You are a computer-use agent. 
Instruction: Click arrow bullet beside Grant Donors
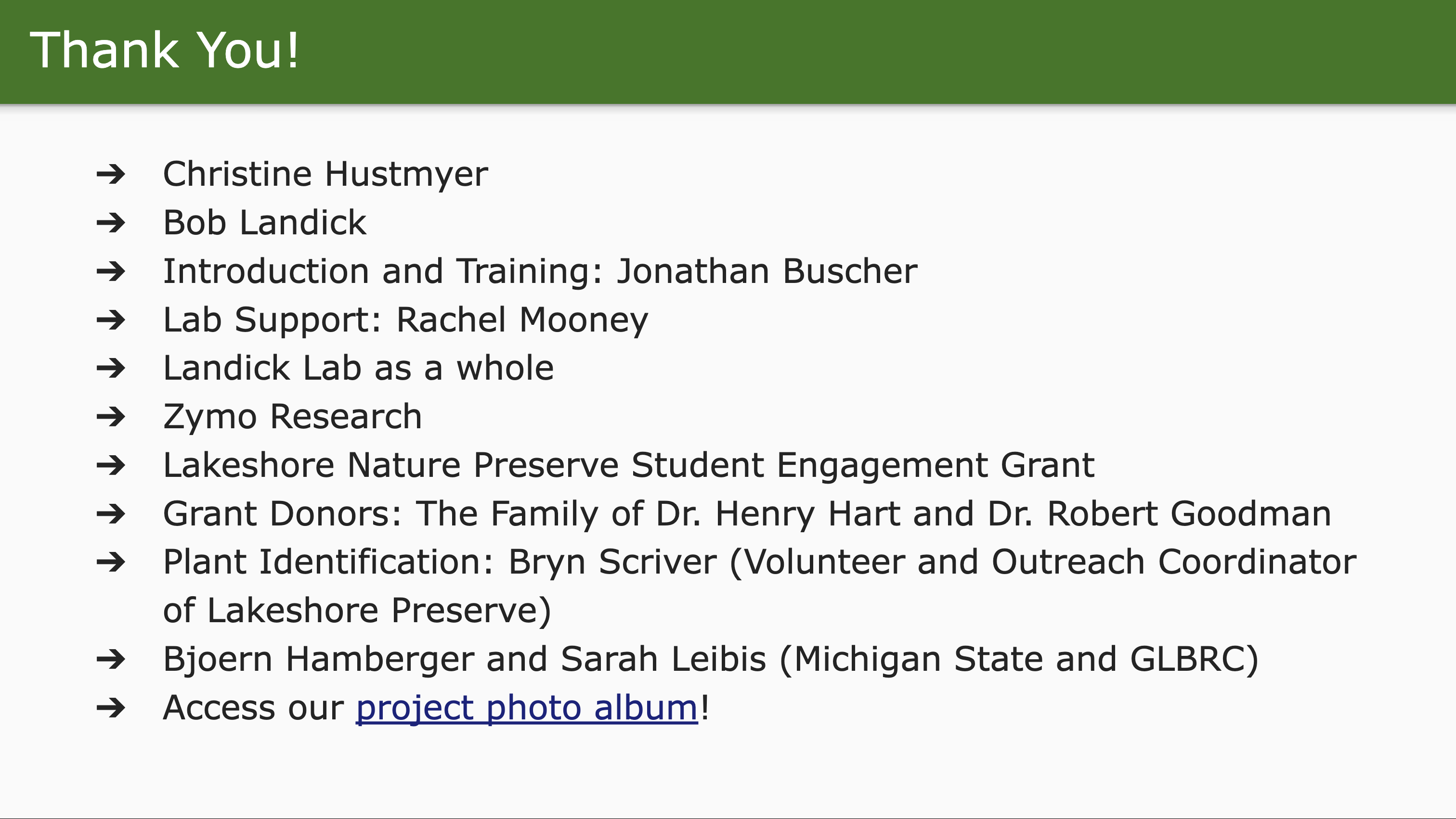point(111,514)
